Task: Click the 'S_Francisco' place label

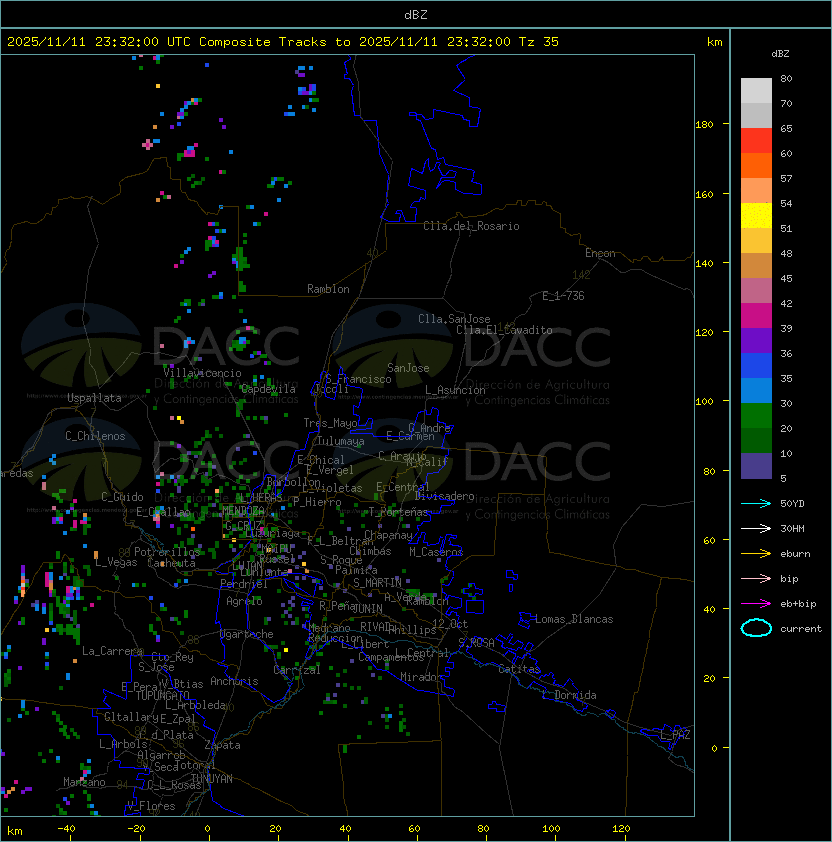Action: pyautogui.click(x=359, y=379)
